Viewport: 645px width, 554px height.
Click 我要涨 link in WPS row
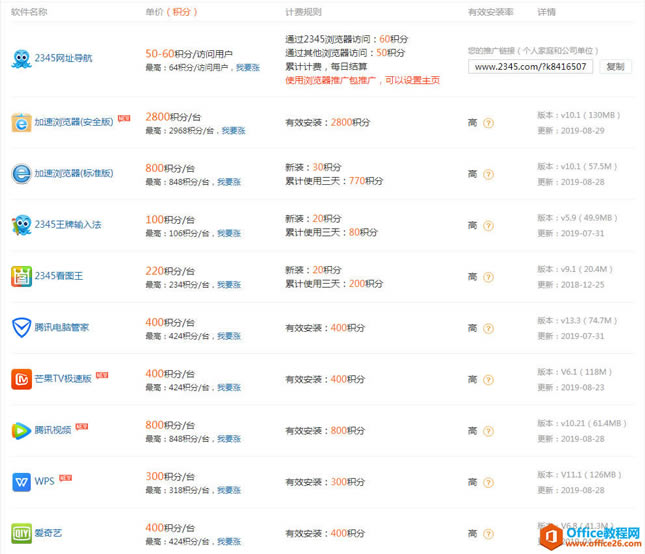coord(229,491)
